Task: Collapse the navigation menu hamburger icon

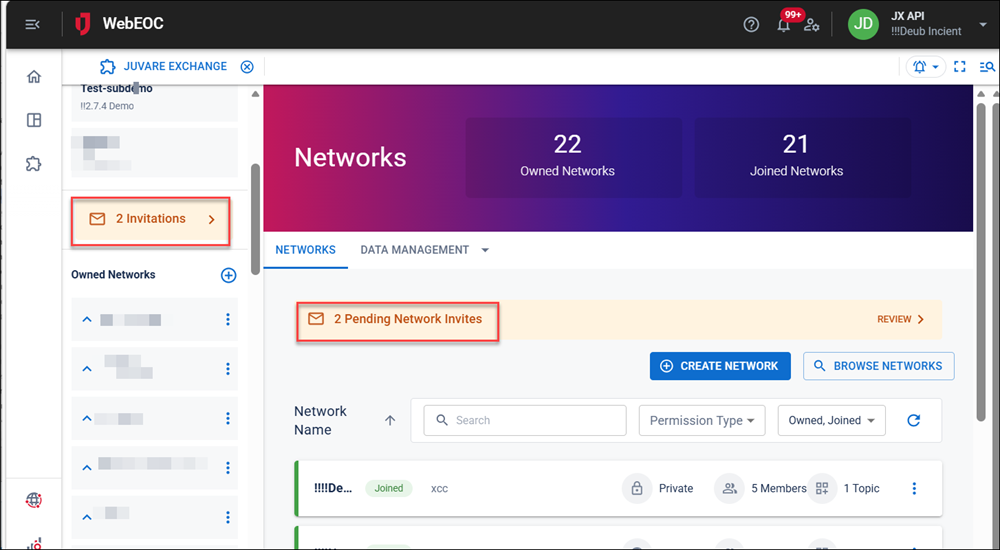Action: pyautogui.click(x=33, y=24)
